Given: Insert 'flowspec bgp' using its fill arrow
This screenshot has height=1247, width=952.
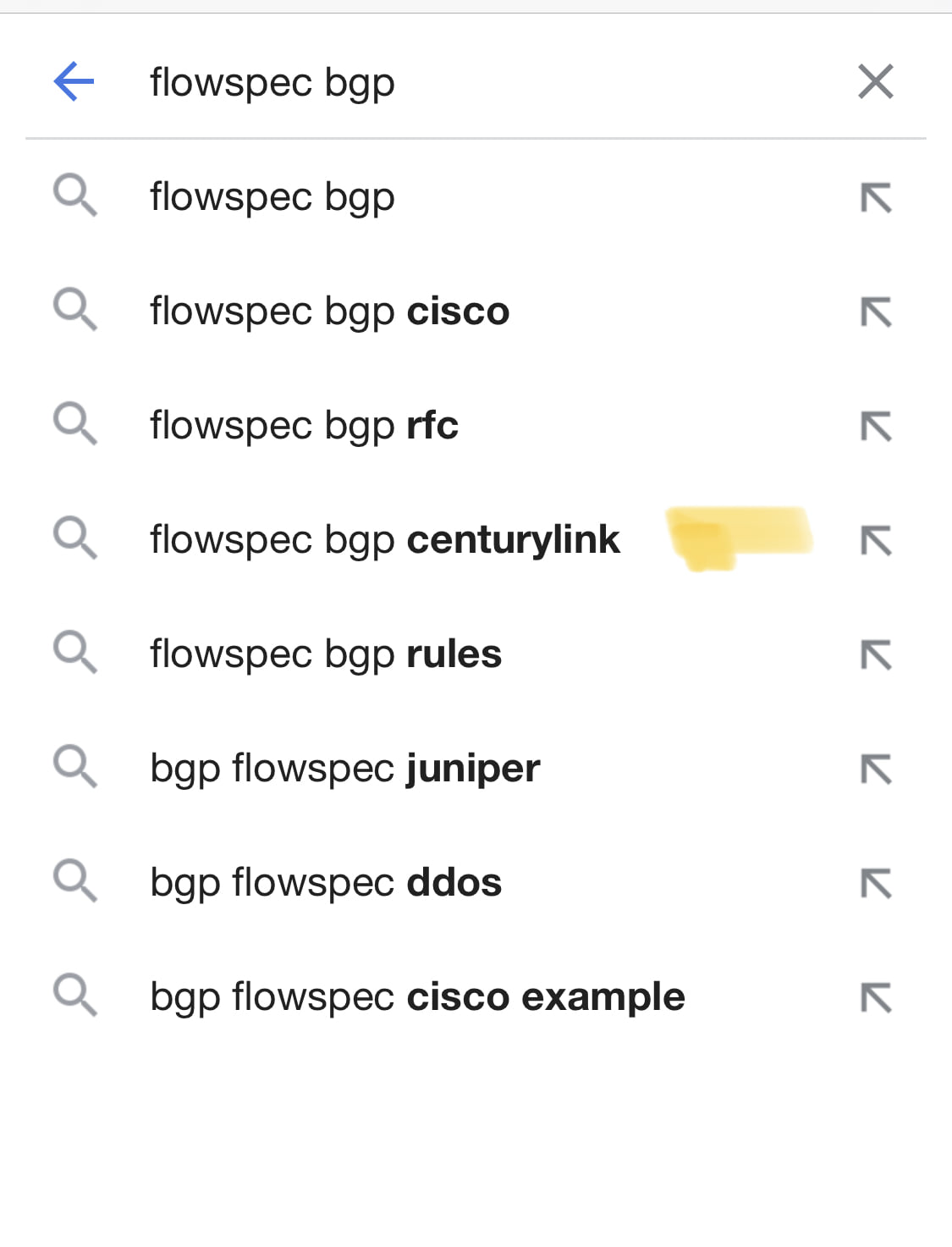Looking at the screenshot, I should (x=876, y=198).
